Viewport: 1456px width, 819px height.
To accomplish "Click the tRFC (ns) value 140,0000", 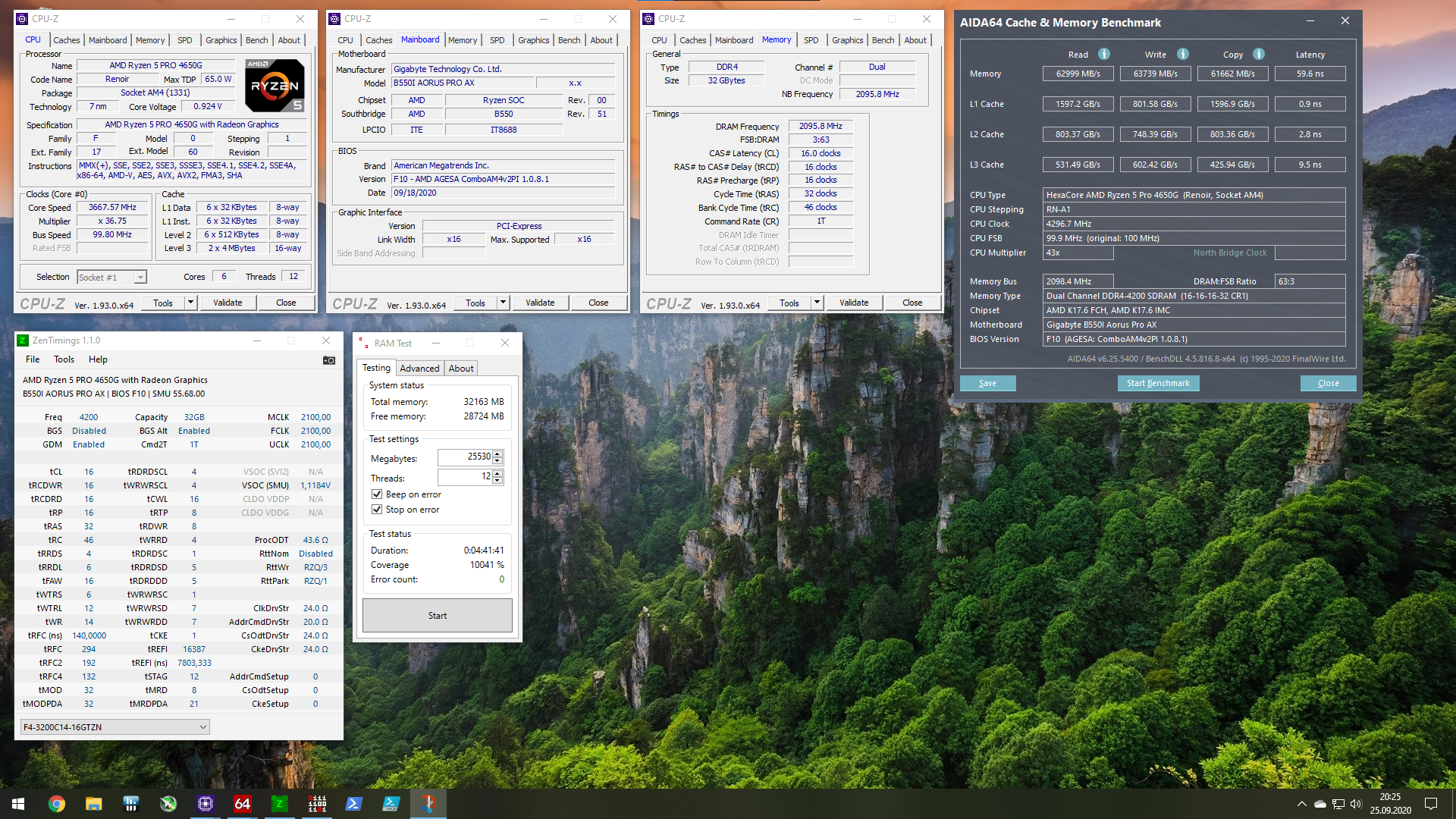I will pyautogui.click(x=89, y=635).
